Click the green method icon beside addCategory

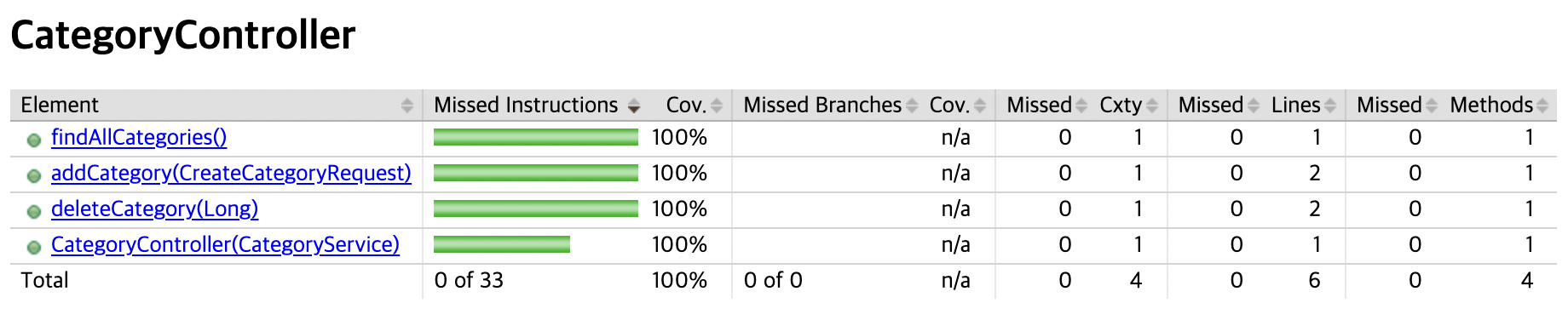point(34,176)
